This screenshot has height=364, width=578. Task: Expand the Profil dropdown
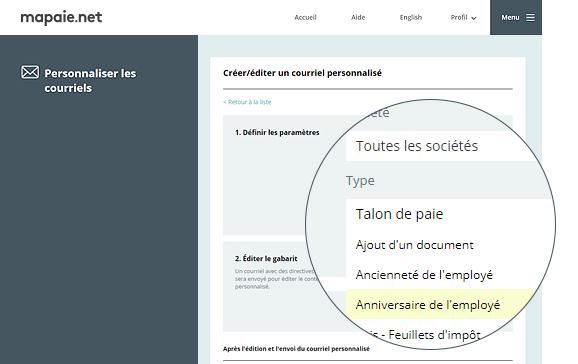pyautogui.click(x=463, y=17)
